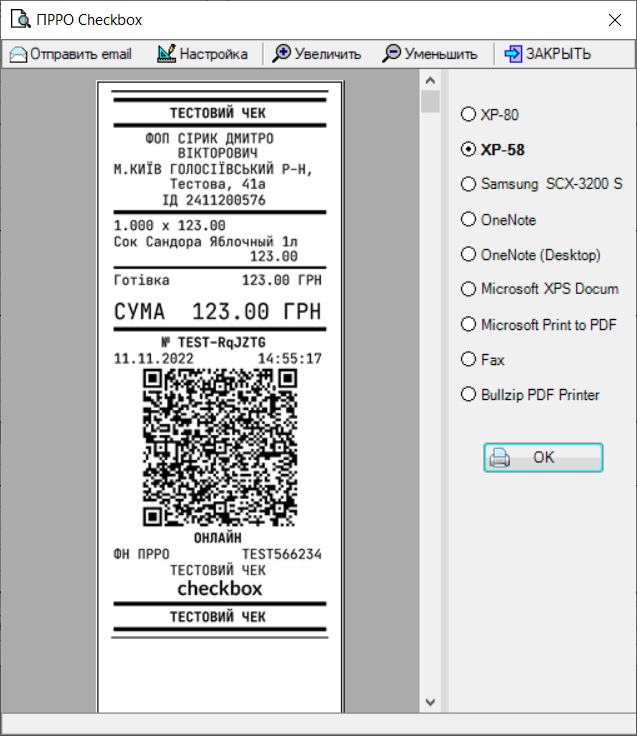This screenshot has height=736, width=637.
Task: Click the ФН ПРРО label
Action: [x=141, y=554]
